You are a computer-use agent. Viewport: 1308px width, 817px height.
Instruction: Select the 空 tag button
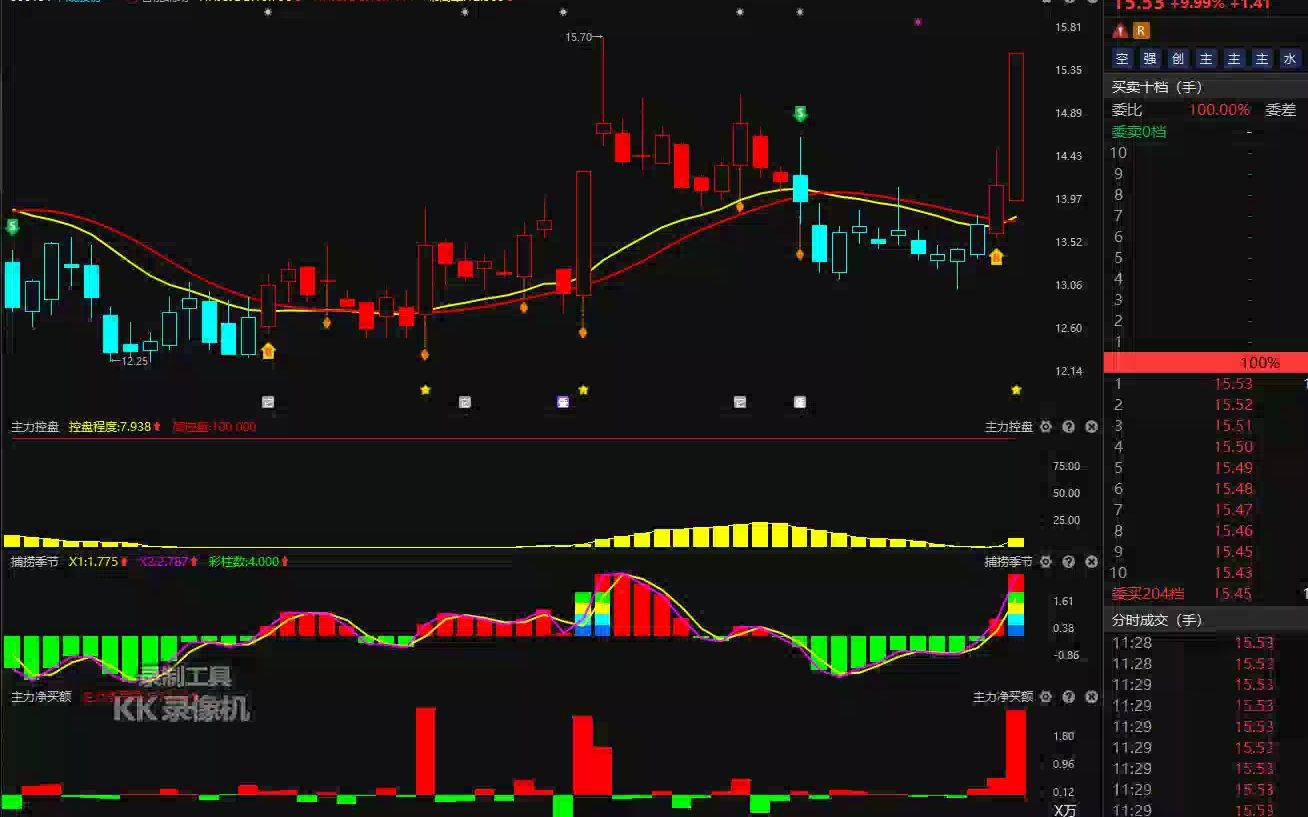(1122, 59)
